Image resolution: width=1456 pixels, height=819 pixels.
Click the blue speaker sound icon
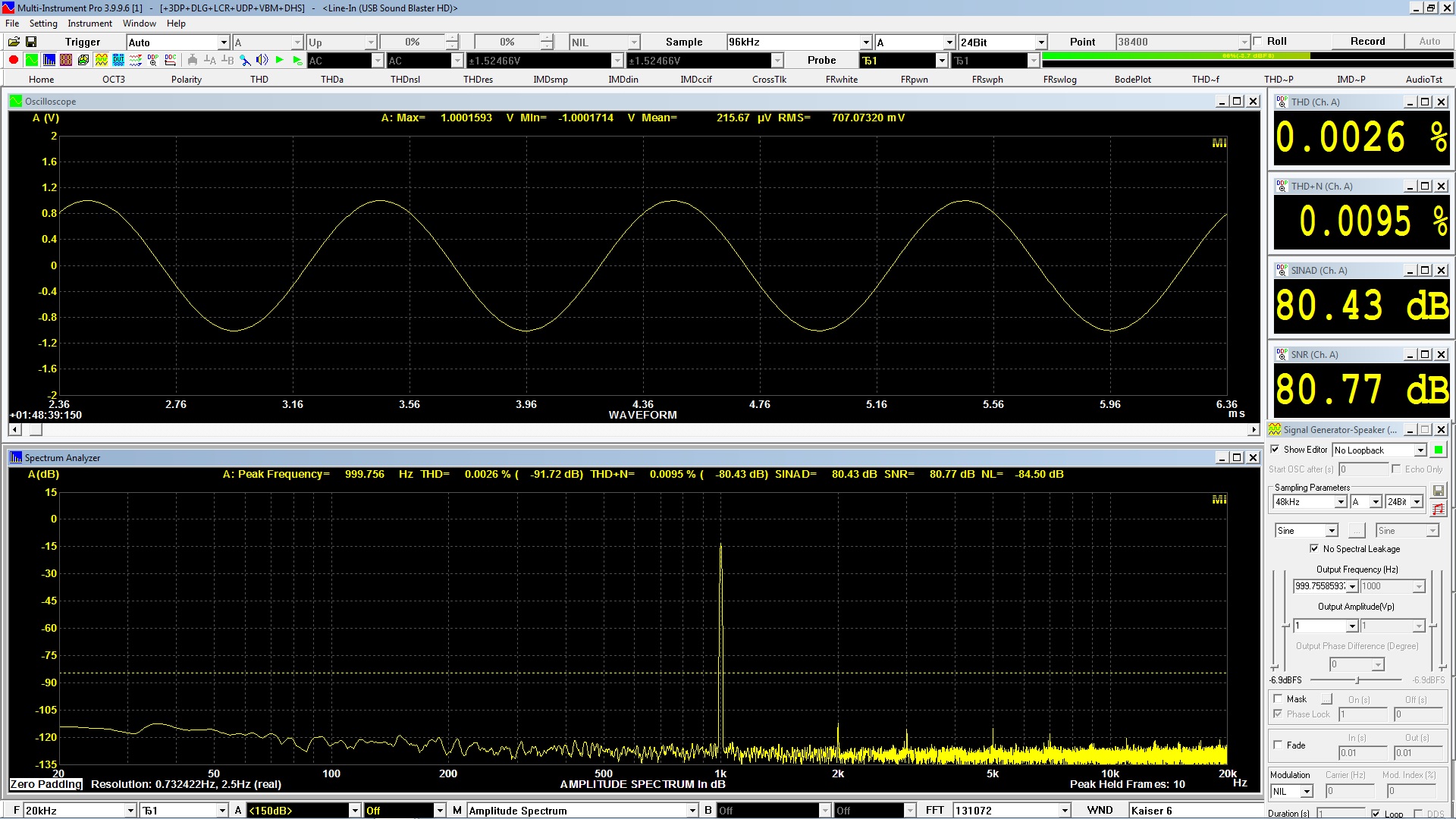click(262, 60)
